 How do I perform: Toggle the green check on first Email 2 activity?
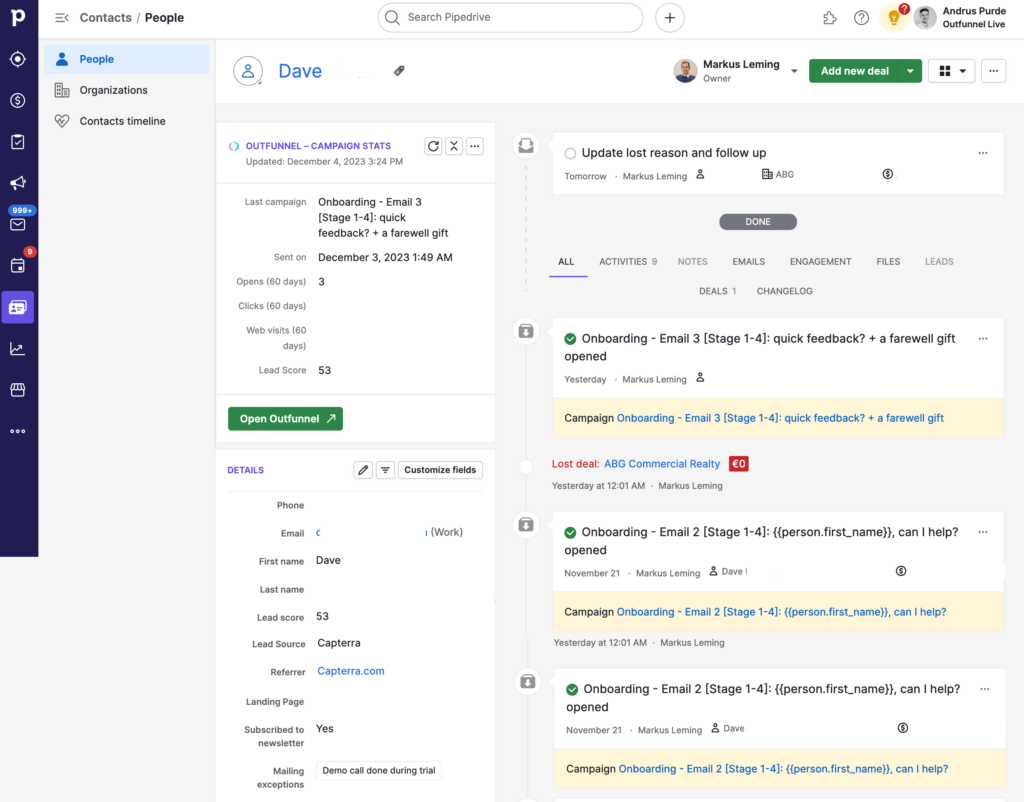(x=570, y=533)
